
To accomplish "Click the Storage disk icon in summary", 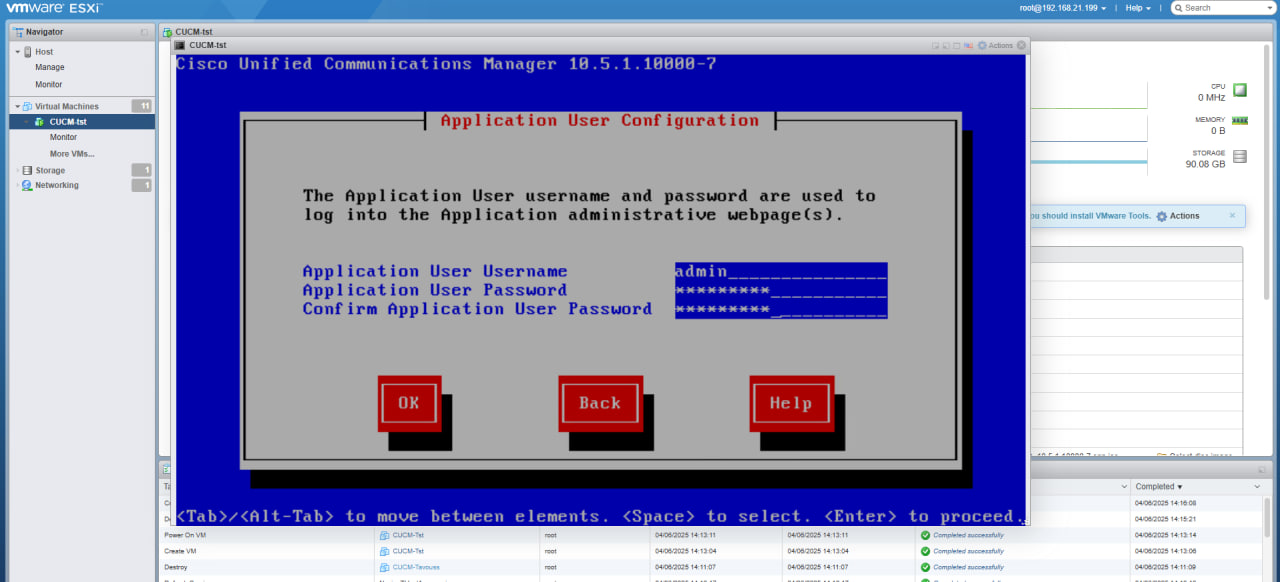I will click(1240, 156).
